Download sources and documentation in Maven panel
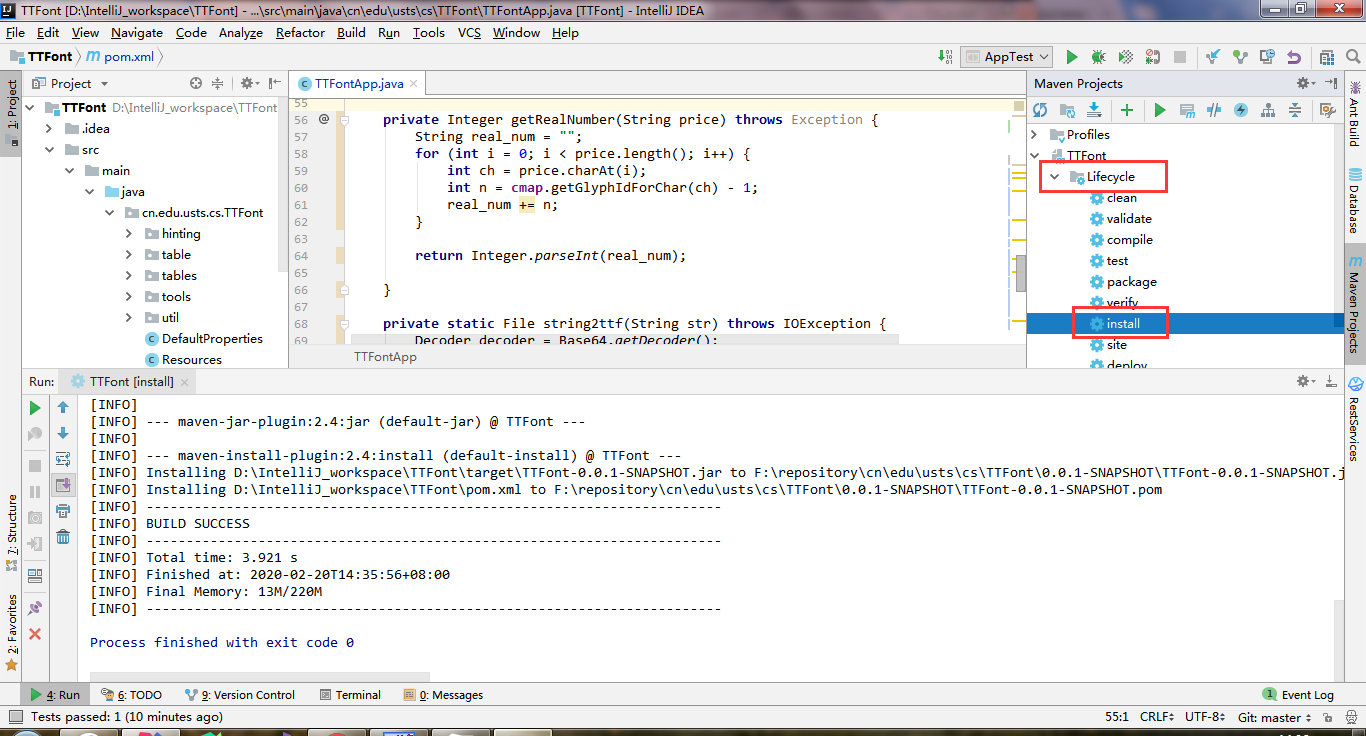The height and width of the screenshot is (736, 1366). click(1094, 110)
